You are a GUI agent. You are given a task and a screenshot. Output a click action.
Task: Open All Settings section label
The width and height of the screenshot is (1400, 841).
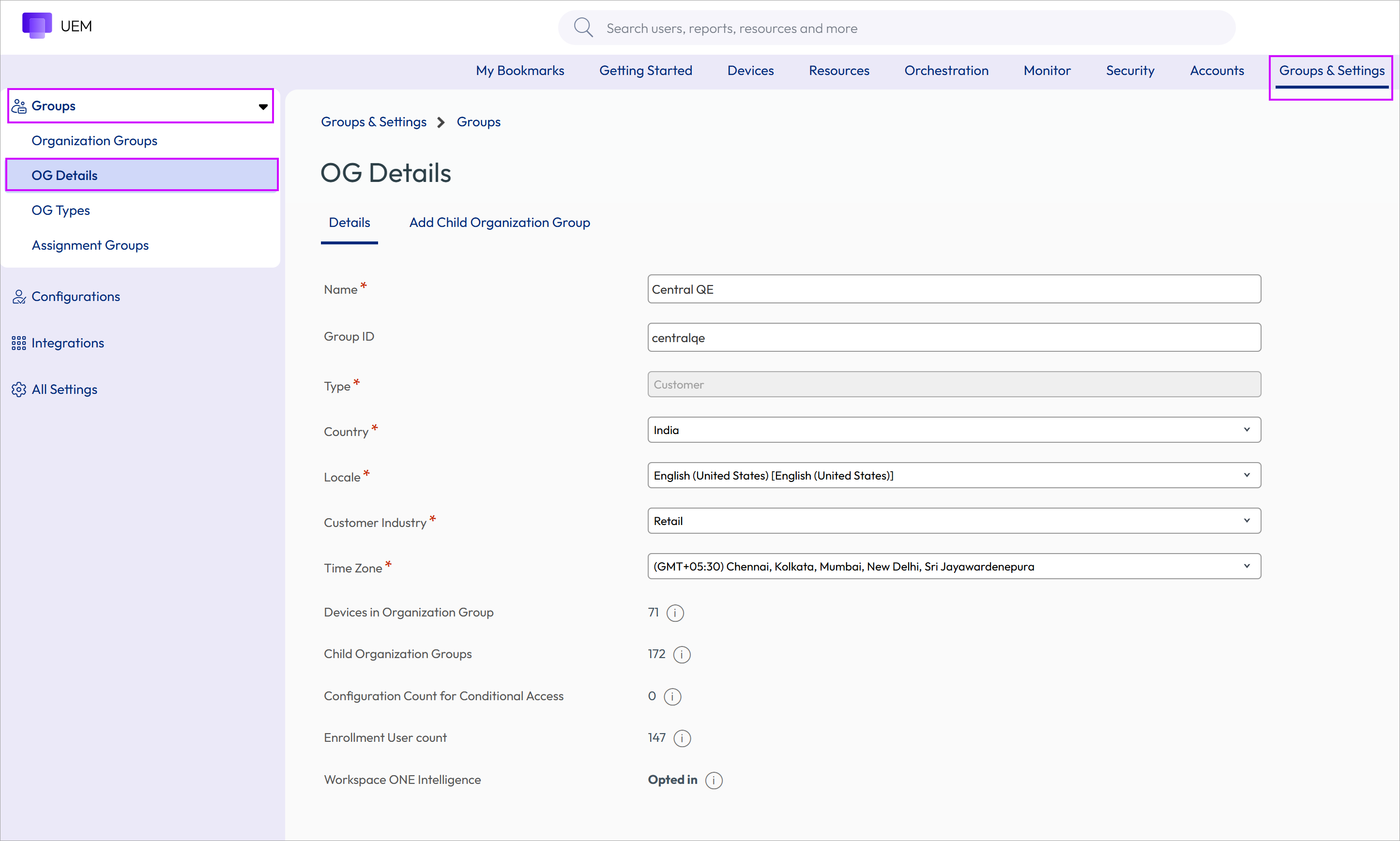click(x=64, y=390)
